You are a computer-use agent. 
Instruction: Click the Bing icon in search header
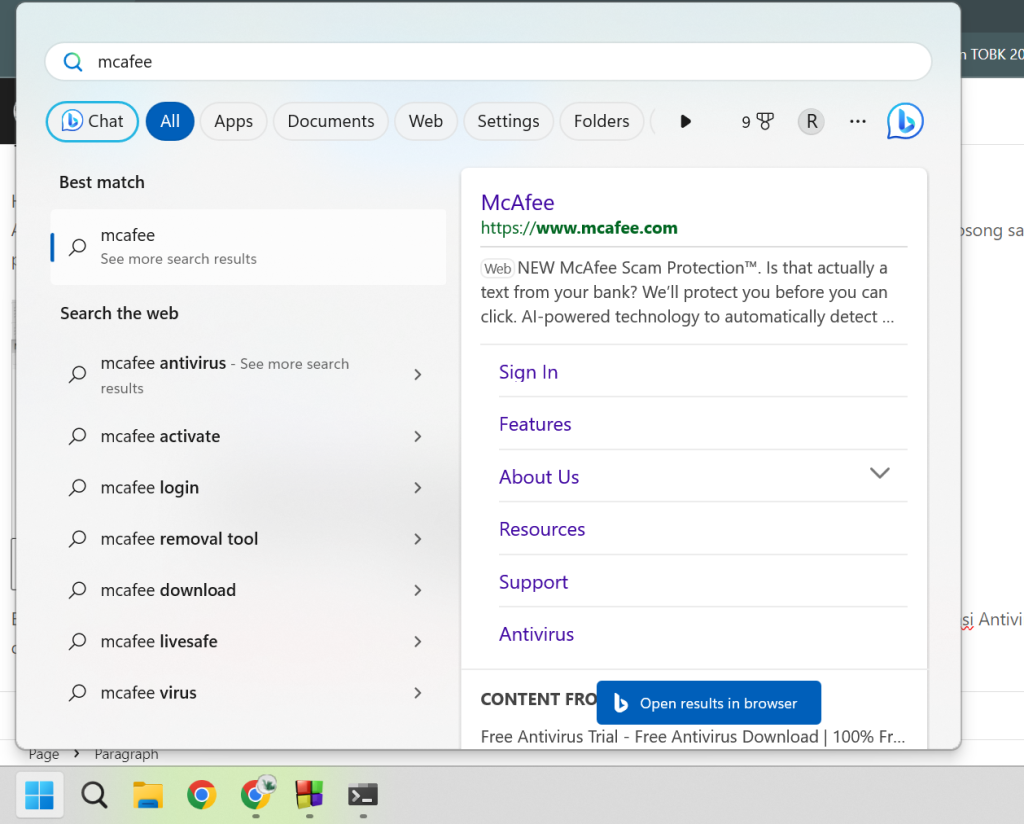point(905,121)
